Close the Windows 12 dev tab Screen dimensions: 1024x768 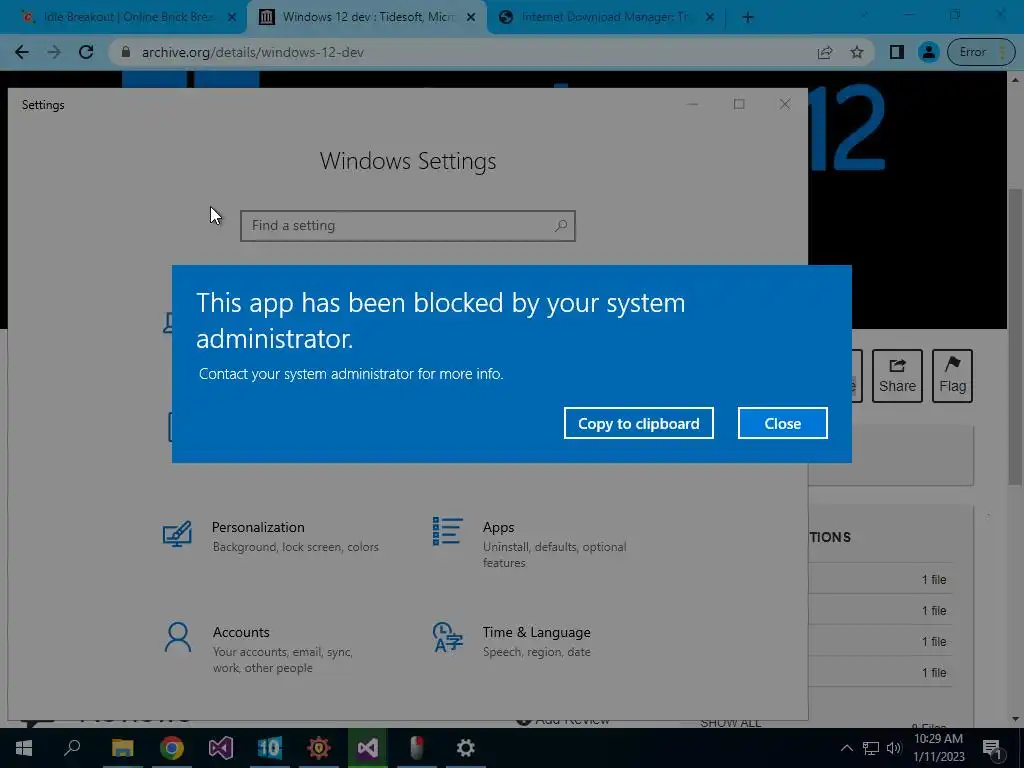[471, 18]
